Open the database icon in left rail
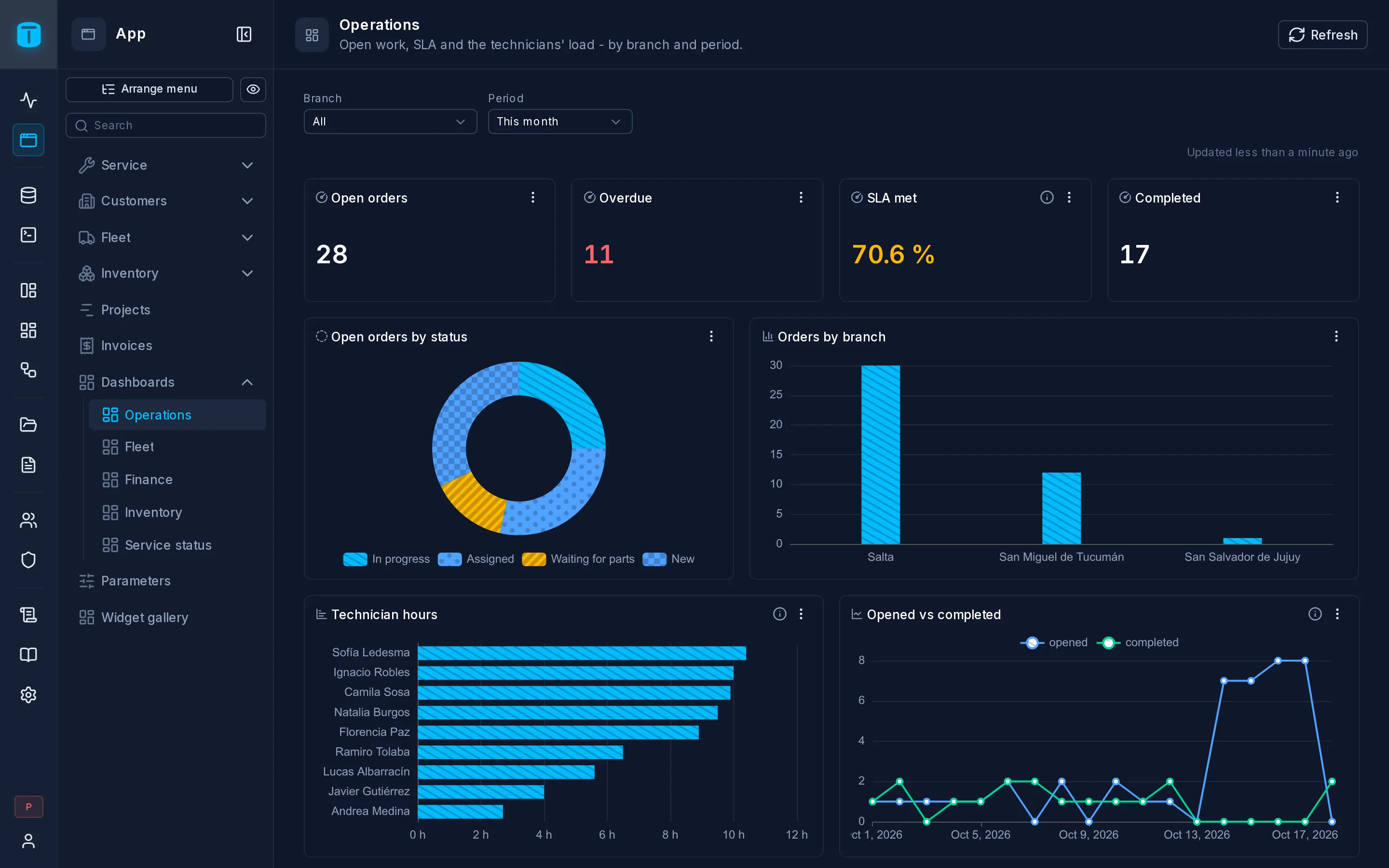 (x=28, y=195)
